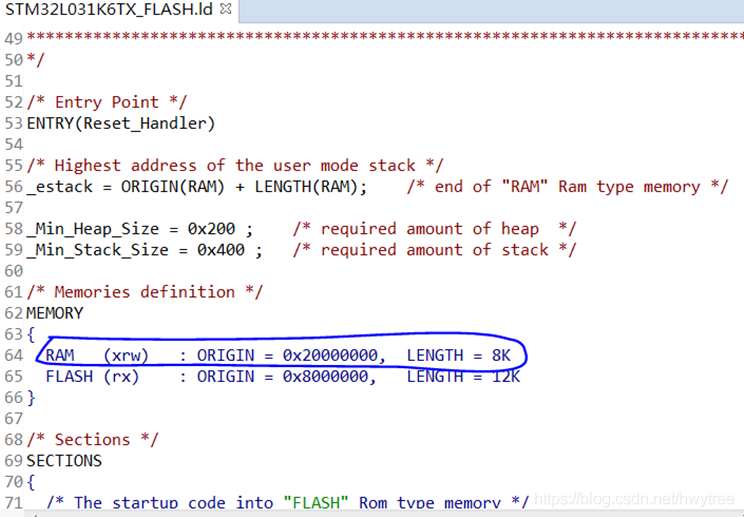
Task: Click line number 53 in the gutter
Action: [13, 123]
